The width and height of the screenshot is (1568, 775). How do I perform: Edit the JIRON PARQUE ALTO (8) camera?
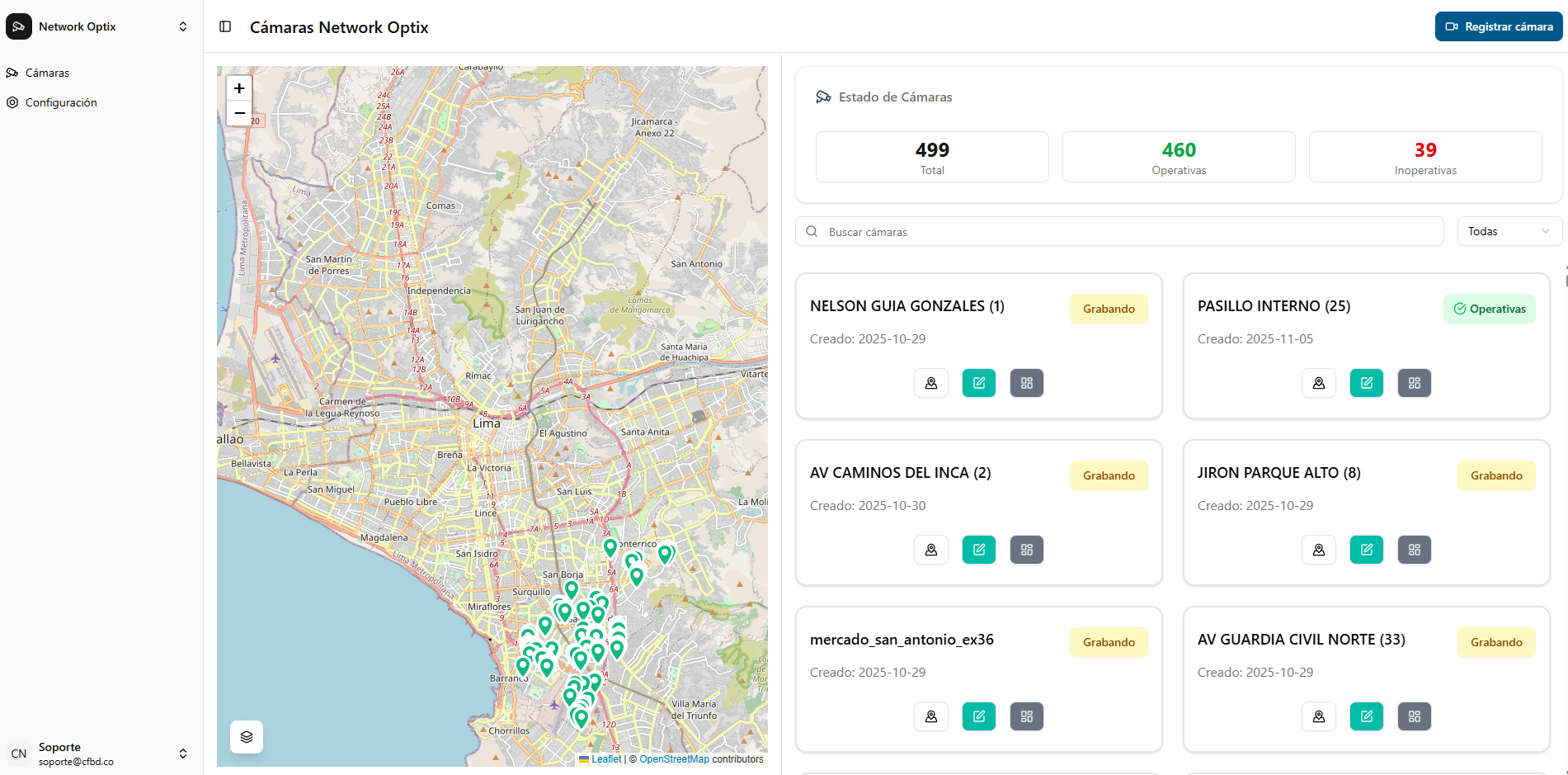pyautogui.click(x=1367, y=550)
